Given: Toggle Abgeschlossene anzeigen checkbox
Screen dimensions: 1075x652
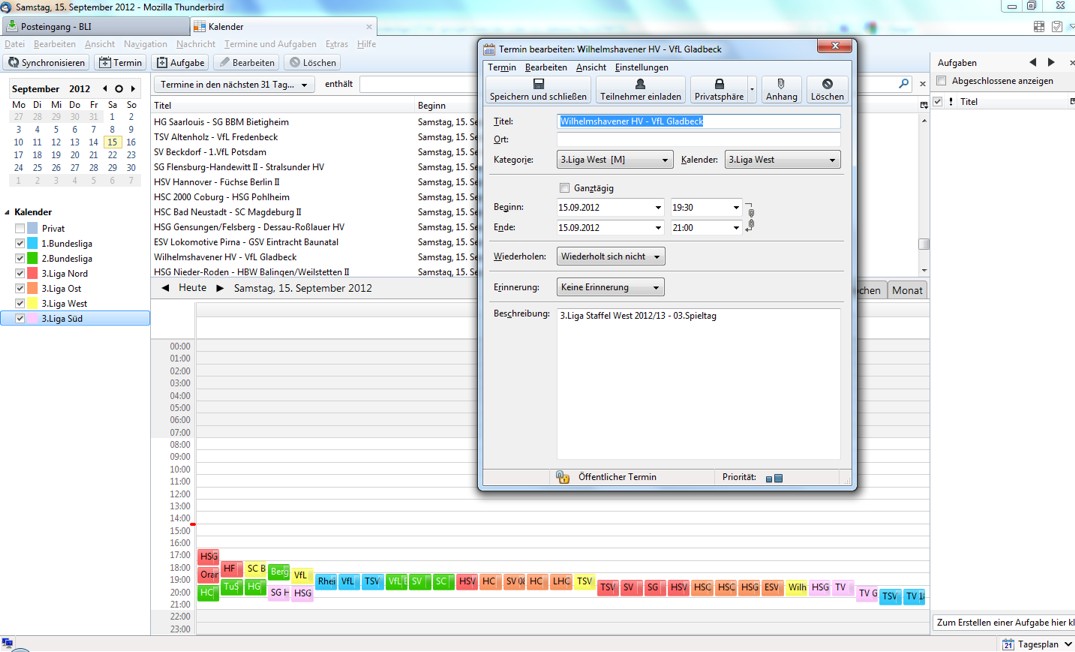Looking at the screenshot, I should tap(942, 81).
